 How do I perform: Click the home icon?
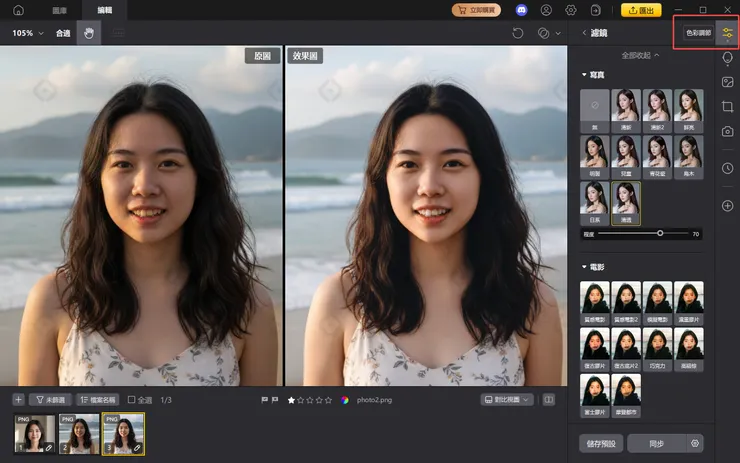click(x=18, y=10)
